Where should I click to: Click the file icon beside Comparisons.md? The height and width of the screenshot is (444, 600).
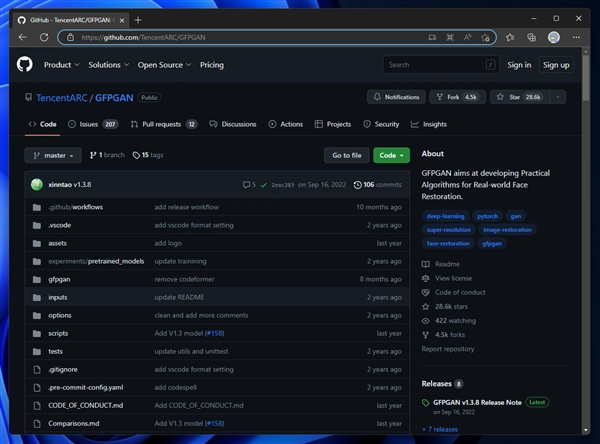click(x=37, y=423)
